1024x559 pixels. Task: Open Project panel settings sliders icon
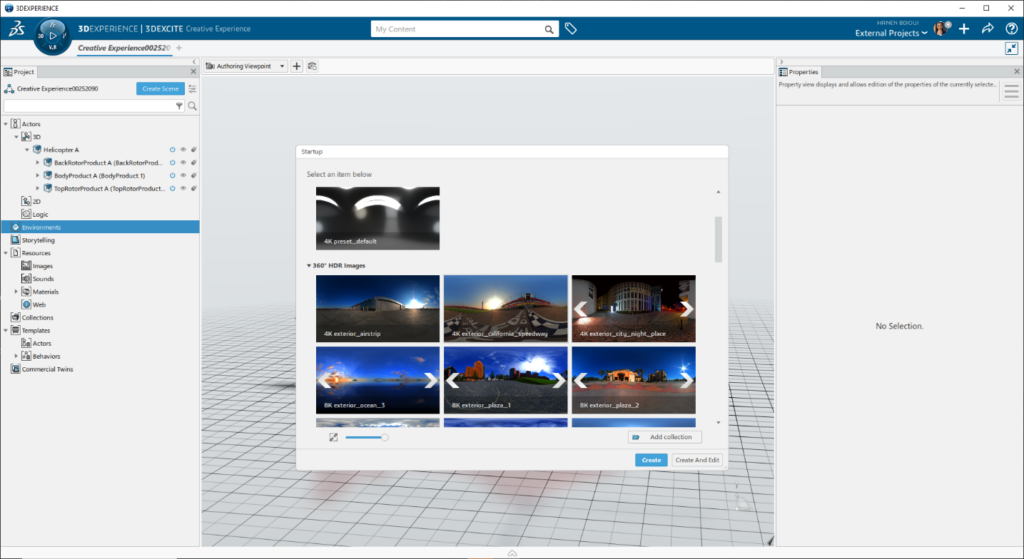(192, 89)
